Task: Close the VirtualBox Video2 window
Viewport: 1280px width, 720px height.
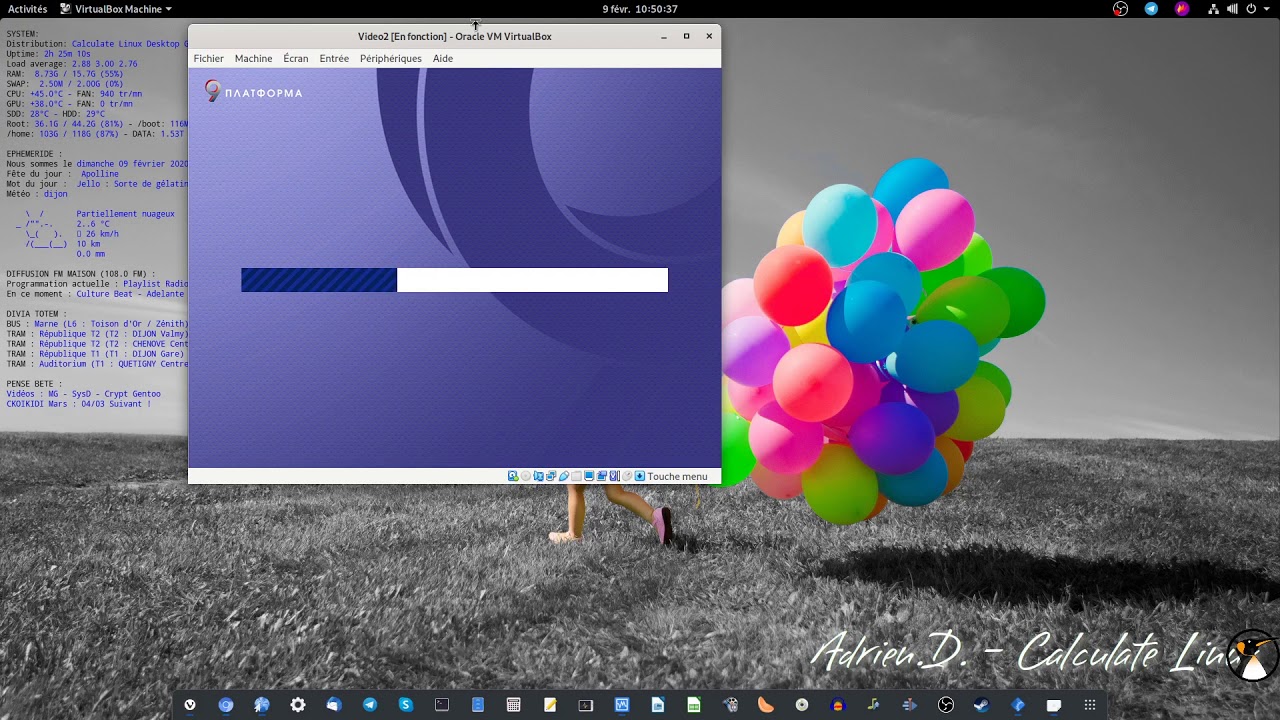Action: [x=709, y=37]
